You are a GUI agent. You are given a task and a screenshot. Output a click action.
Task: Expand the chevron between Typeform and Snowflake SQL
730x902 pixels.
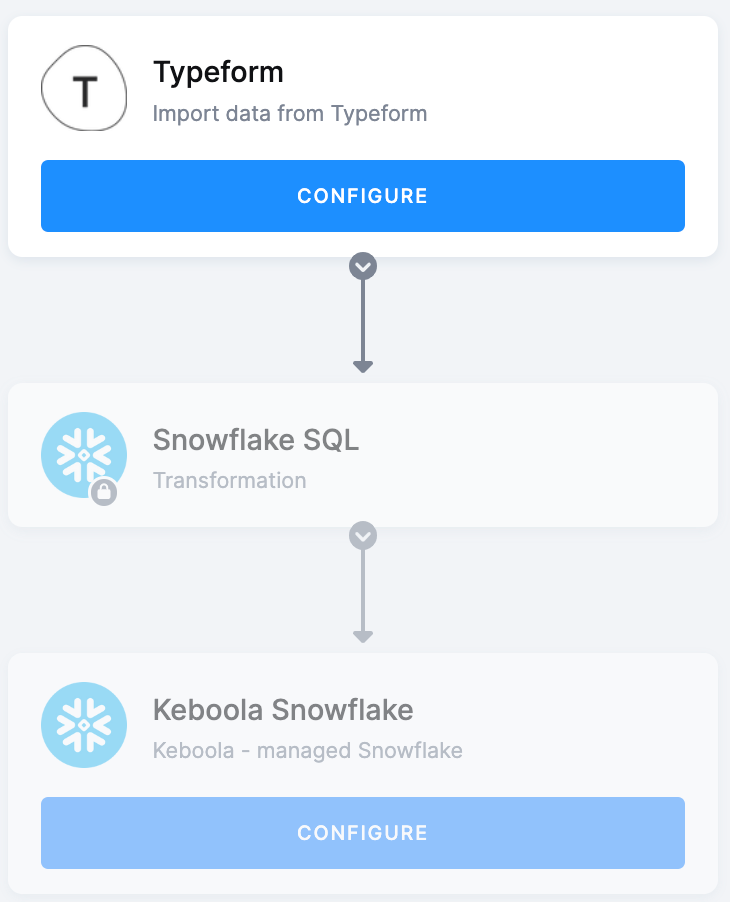tap(362, 266)
